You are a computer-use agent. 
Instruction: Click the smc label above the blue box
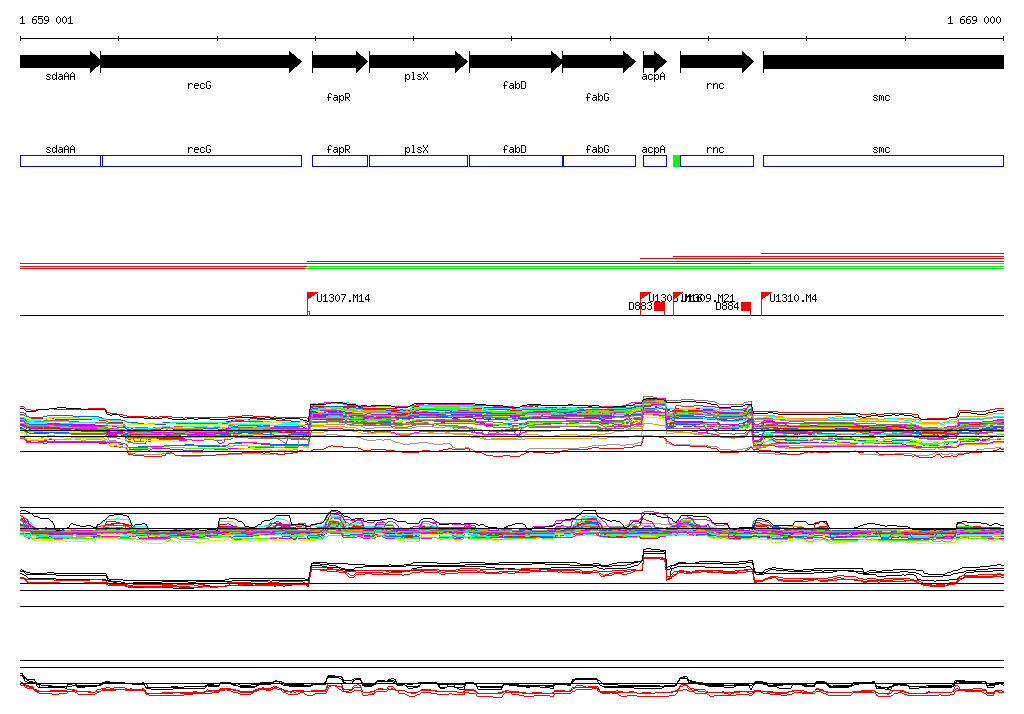click(881, 150)
